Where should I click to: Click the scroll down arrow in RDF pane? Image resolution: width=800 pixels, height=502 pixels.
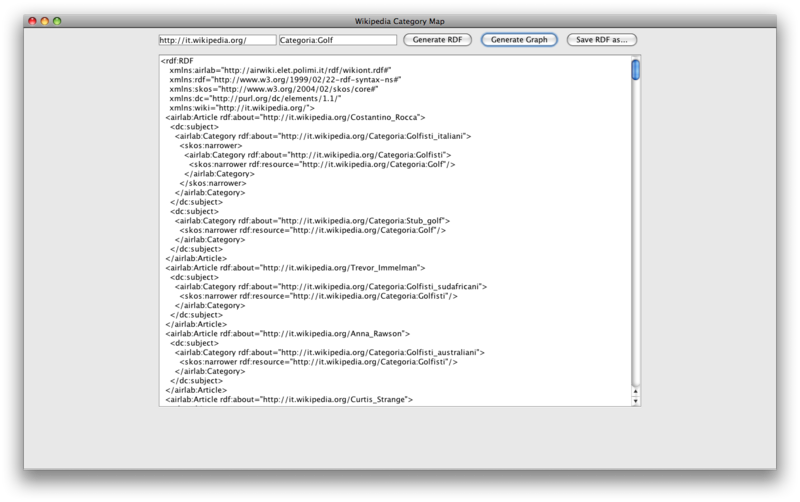pyautogui.click(x=635, y=401)
